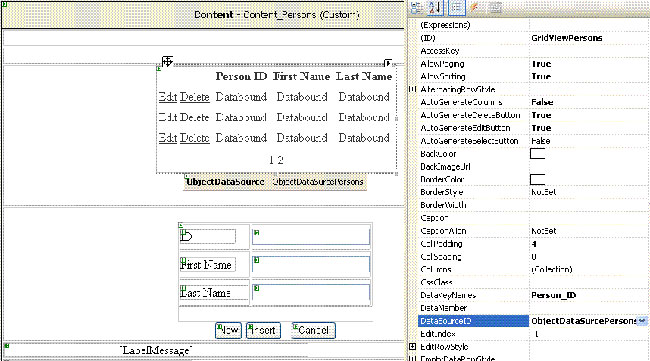The height and width of the screenshot is (361, 650).
Task: Select the ObjectDataSource control
Action: click(275, 182)
